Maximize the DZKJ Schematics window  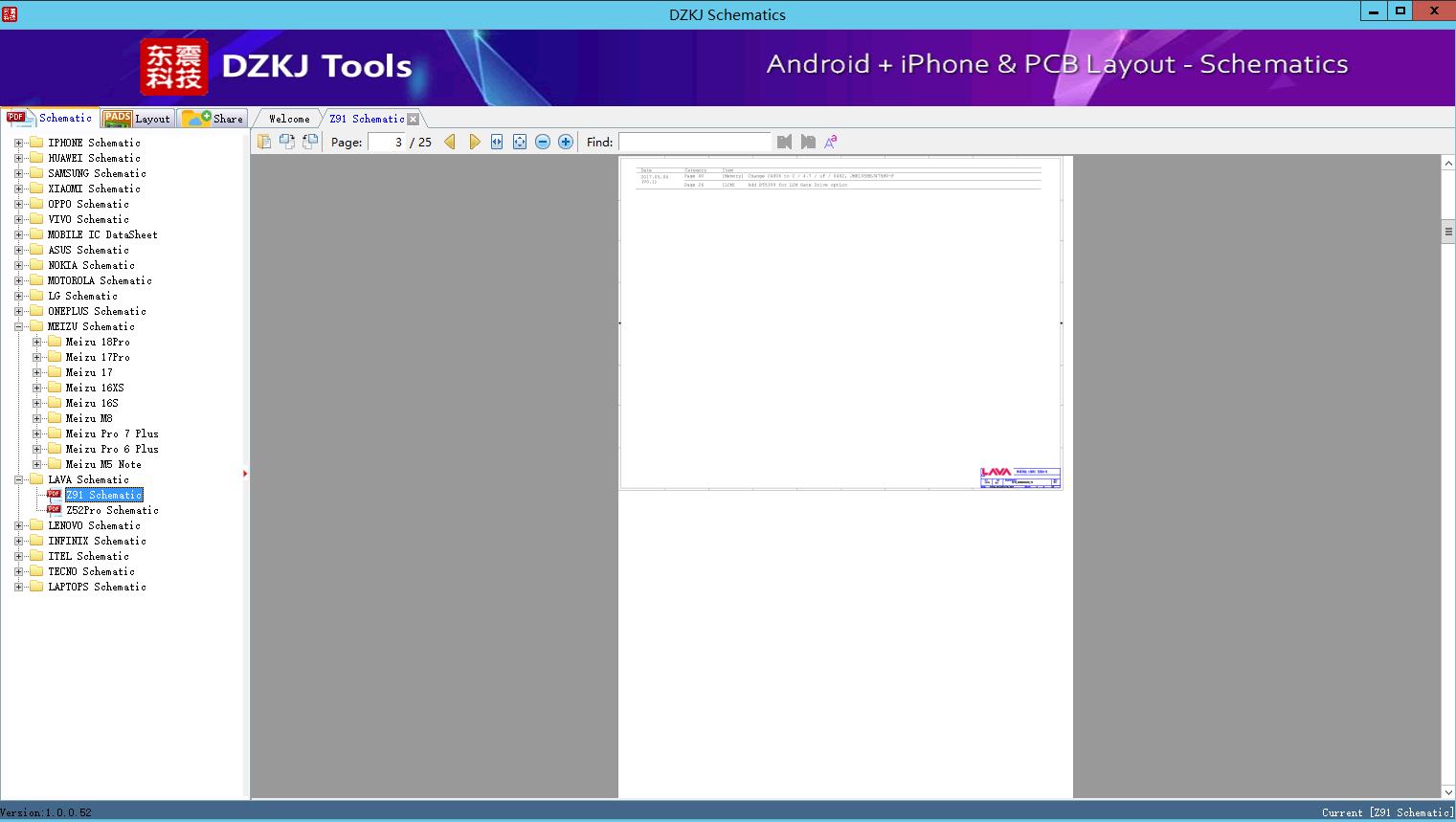tap(1400, 11)
